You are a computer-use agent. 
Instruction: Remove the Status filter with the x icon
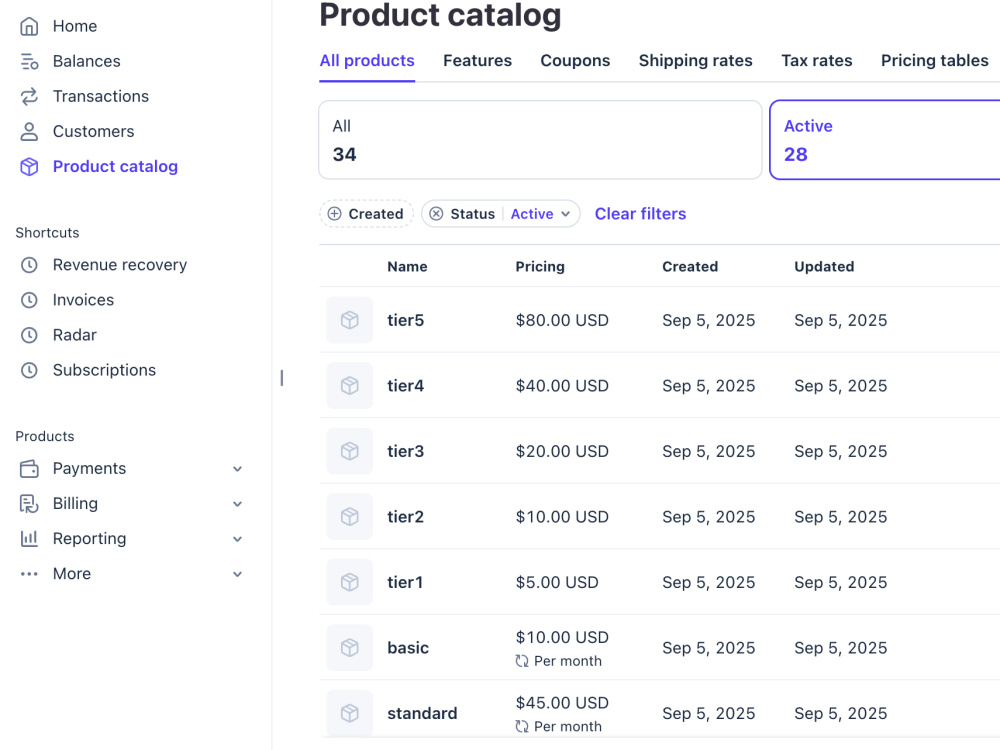[x=436, y=214]
